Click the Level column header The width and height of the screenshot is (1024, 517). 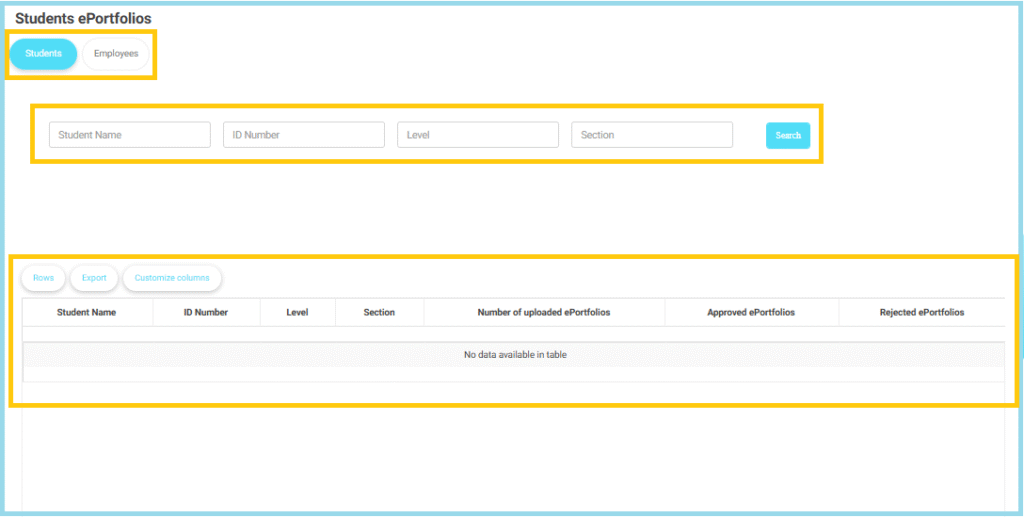(297, 313)
